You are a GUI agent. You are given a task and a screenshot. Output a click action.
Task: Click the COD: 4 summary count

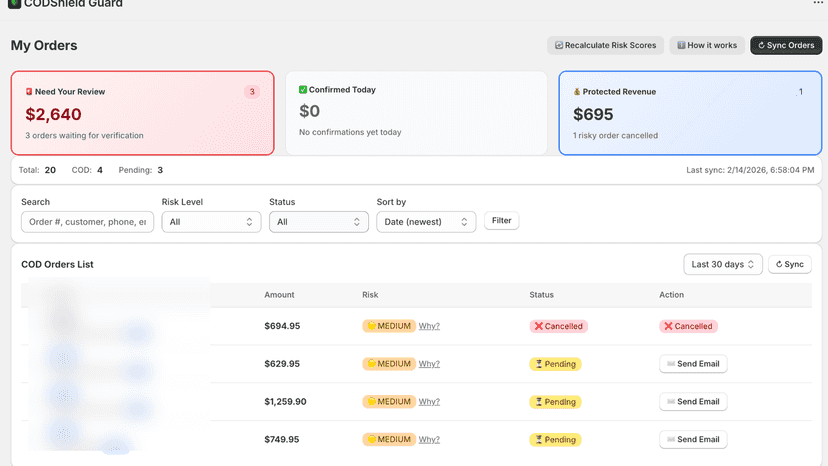[x=87, y=170]
